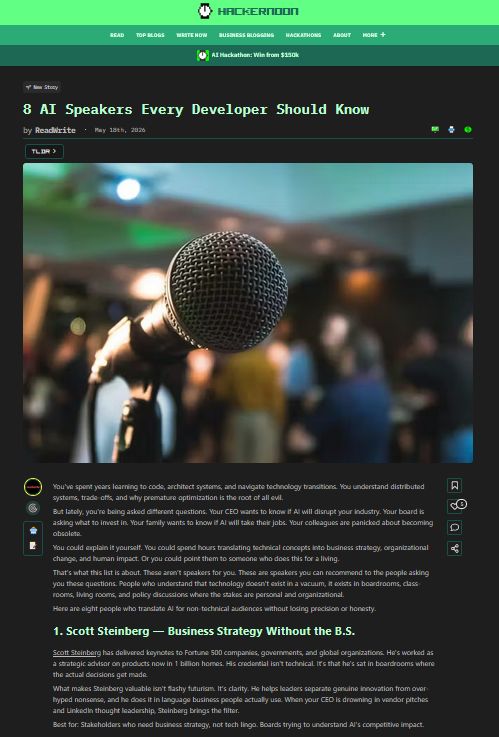Click the microphone featured image
The image size is (499, 737).
pyautogui.click(x=248, y=313)
